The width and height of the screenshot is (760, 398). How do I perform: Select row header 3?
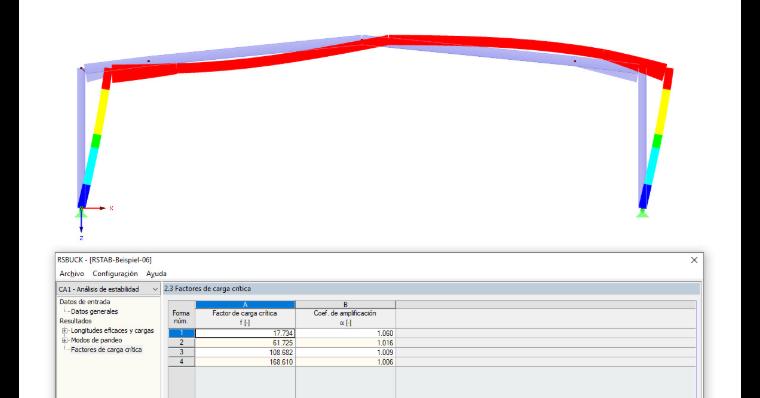click(182, 352)
